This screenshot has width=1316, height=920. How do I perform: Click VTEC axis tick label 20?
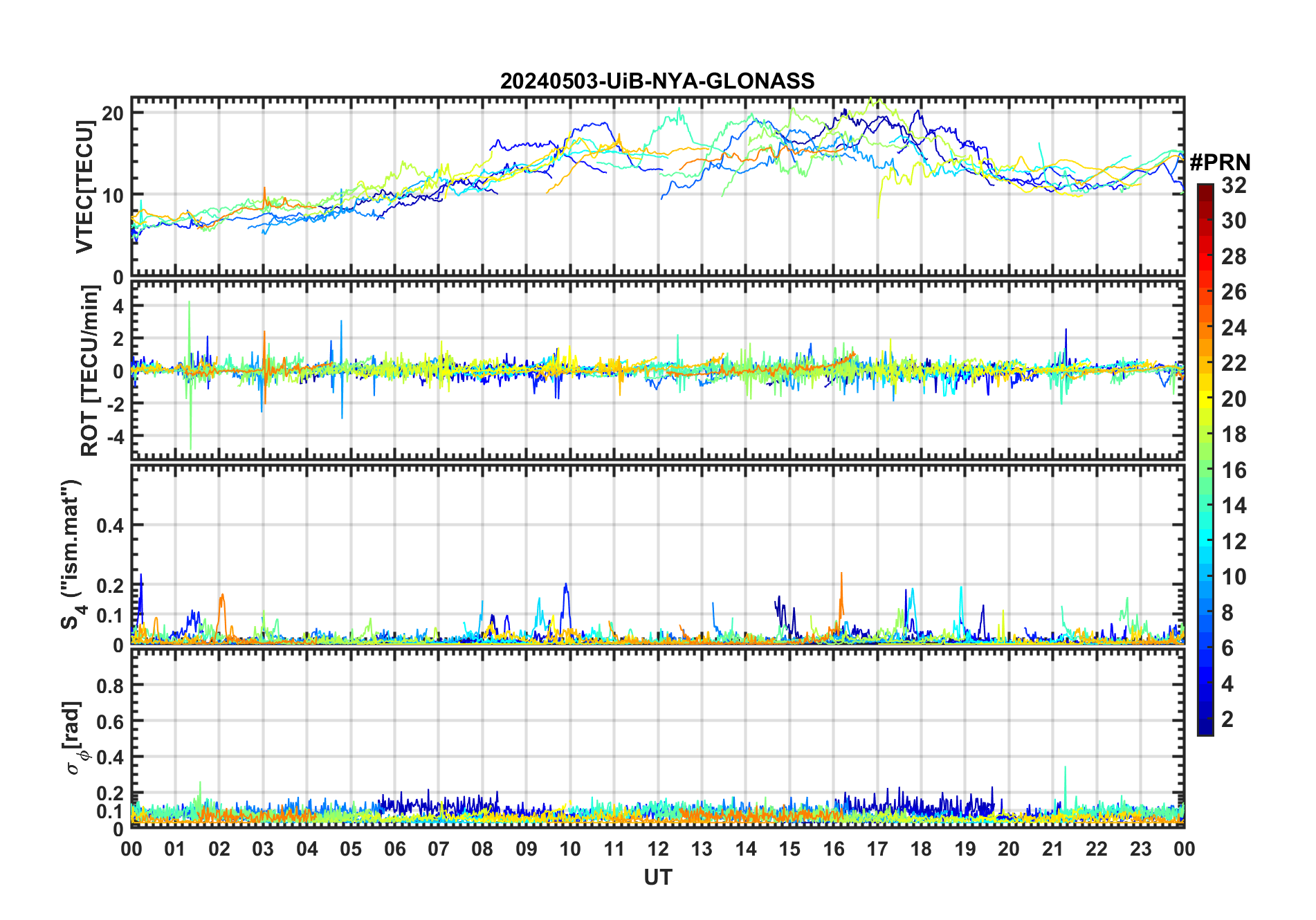[113, 113]
